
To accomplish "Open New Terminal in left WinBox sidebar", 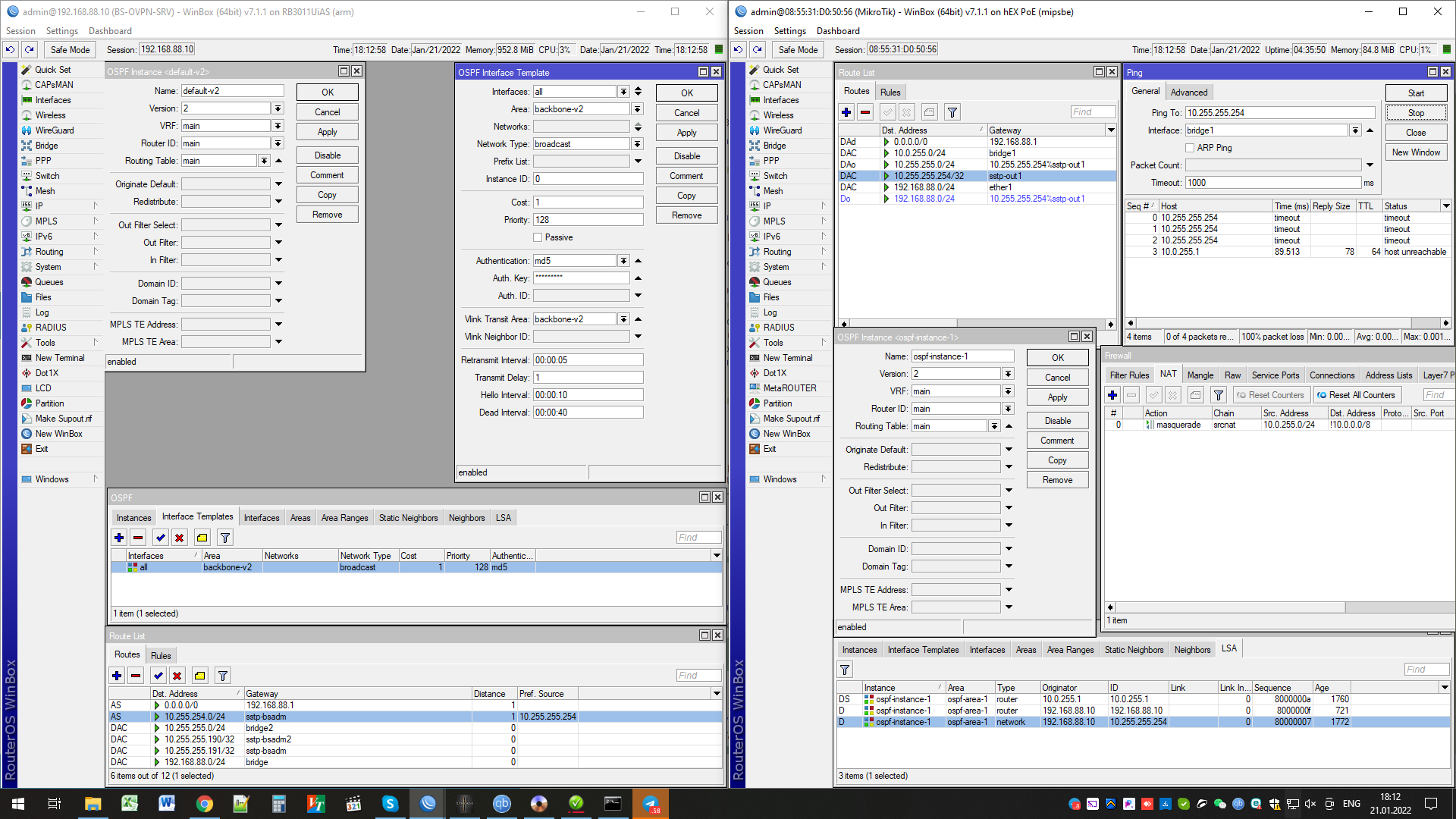I will 59,358.
